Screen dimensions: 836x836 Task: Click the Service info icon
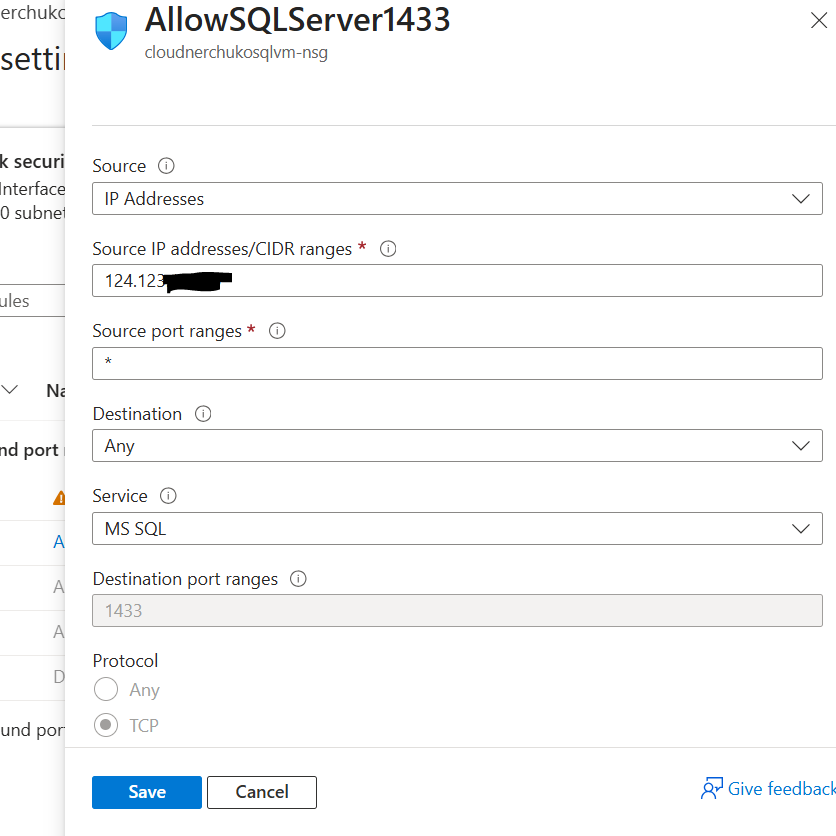click(x=168, y=496)
